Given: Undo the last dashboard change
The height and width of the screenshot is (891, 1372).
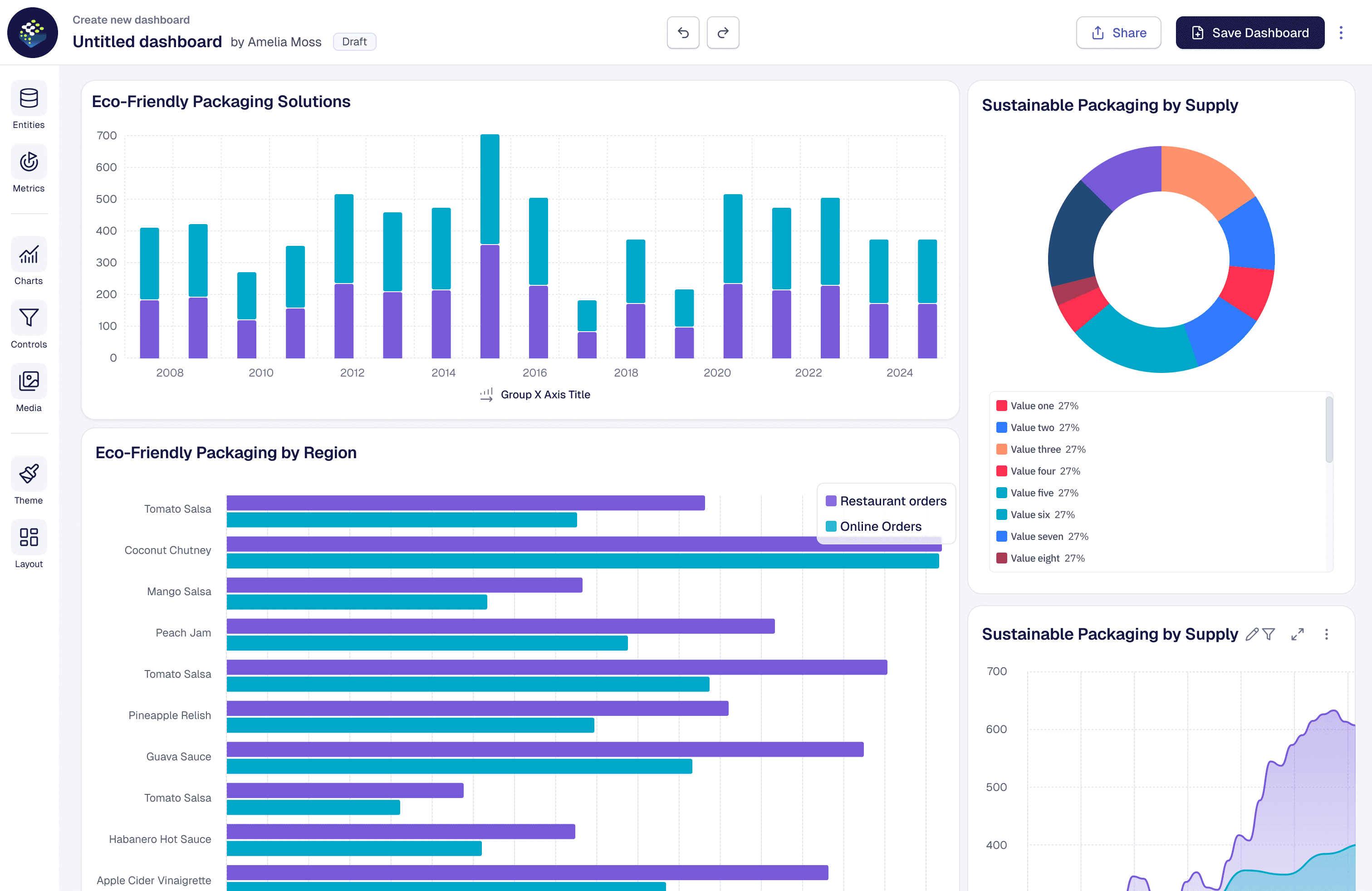Looking at the screenshot, I should (683, 33).
